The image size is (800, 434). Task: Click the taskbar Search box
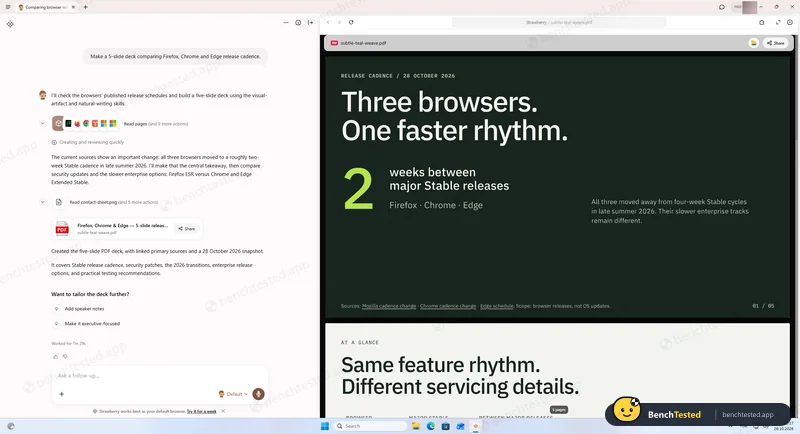click(371, 426)
